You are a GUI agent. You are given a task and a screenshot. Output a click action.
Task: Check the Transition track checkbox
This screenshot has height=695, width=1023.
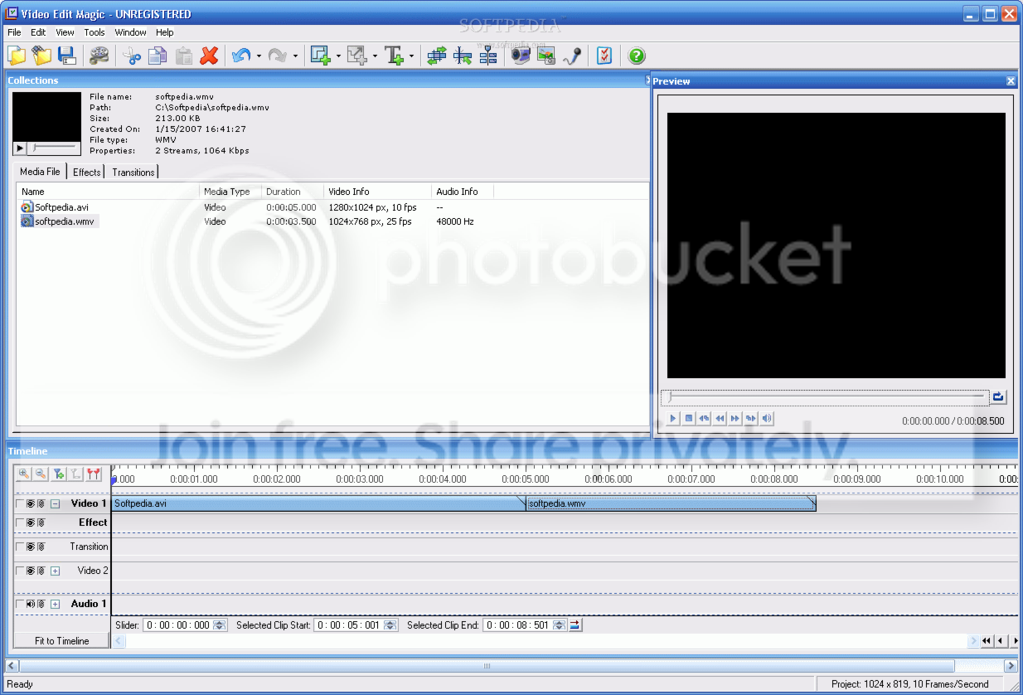[20, 547]
